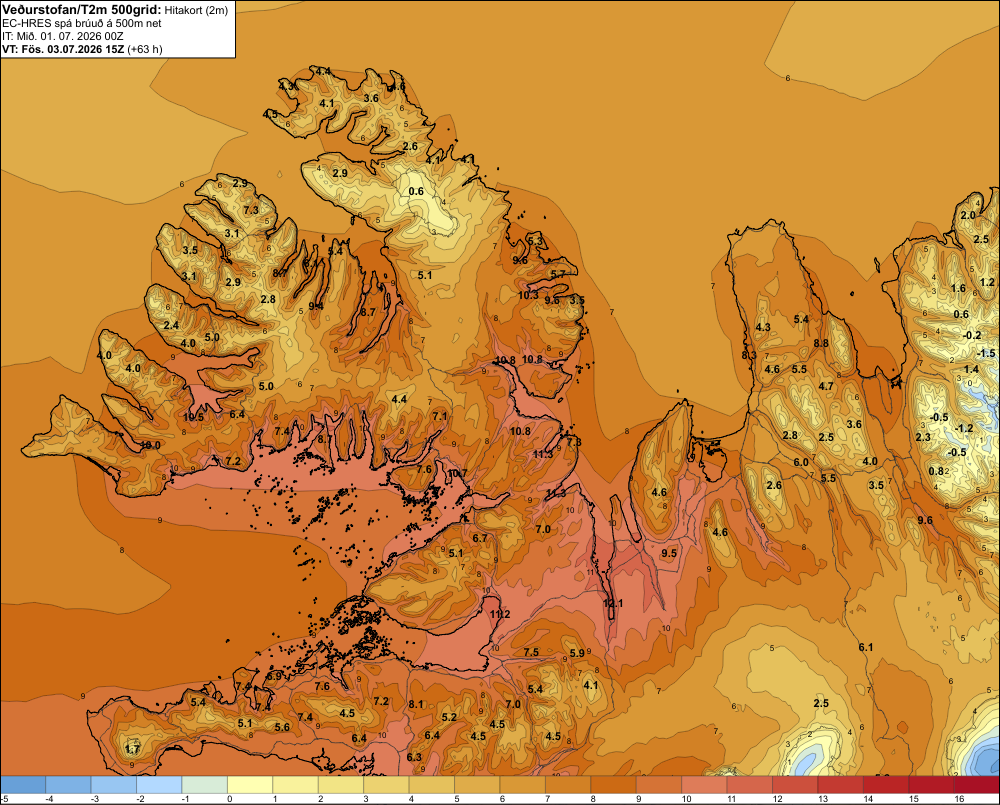
Task: Select the "10.0" temperature label
Action: coord(151,445)
